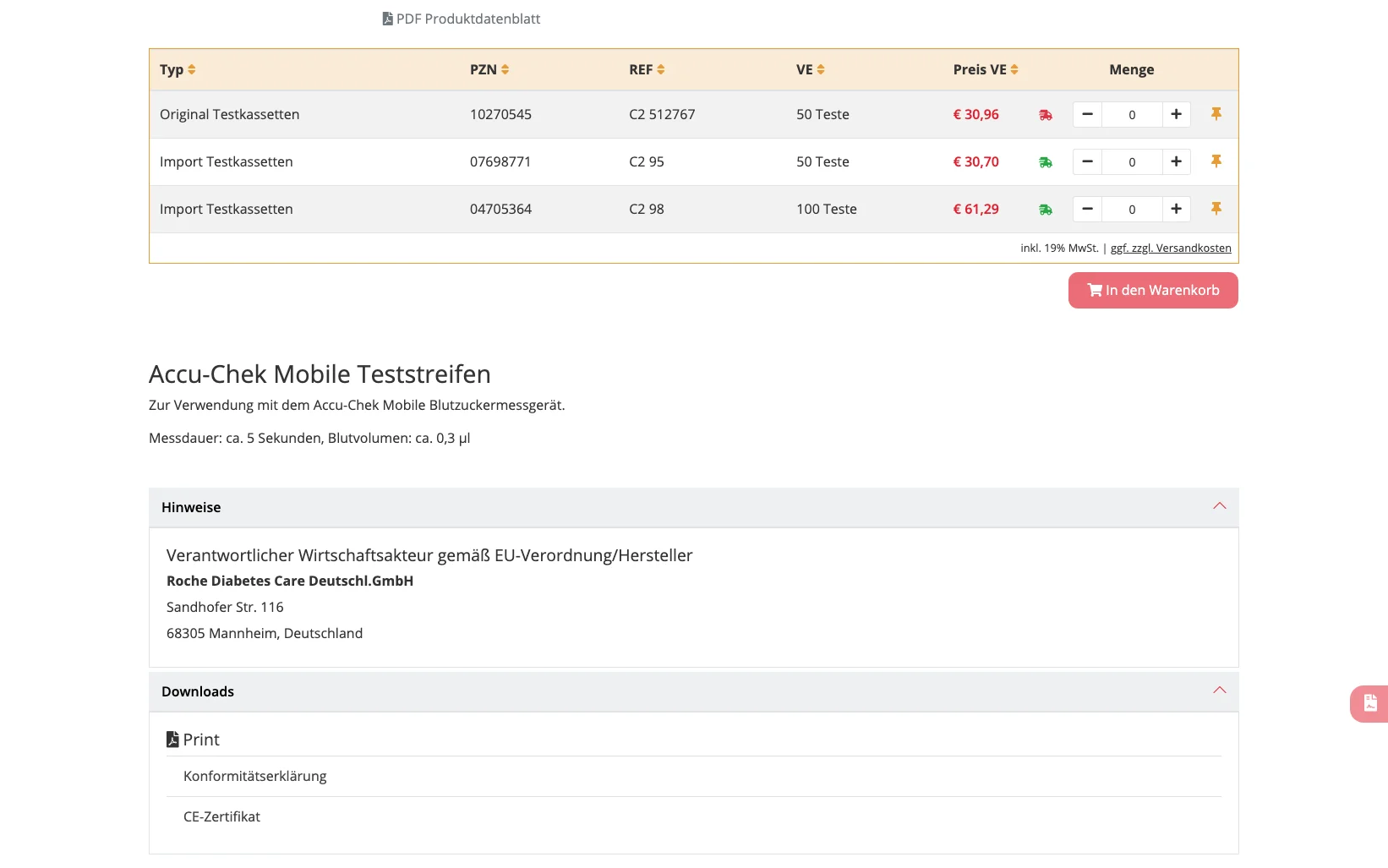The width and height of the screenshot is (1388, 868).
Task: Sort table by VE column
Action: tap(811, 69)
